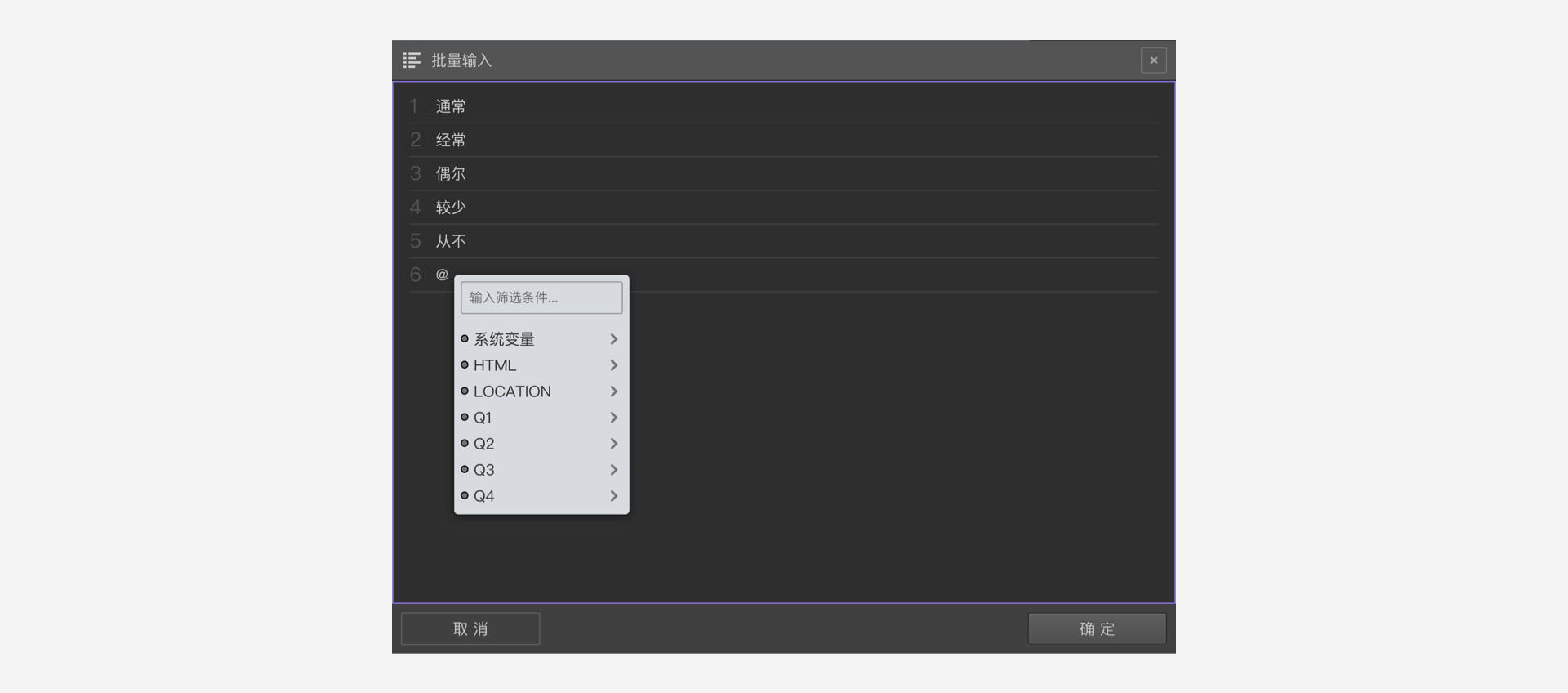The height and width of the screenshot is (693, 1568).
Task: Click the 批量输入 dialog title
Action: [x=461, y=60]
